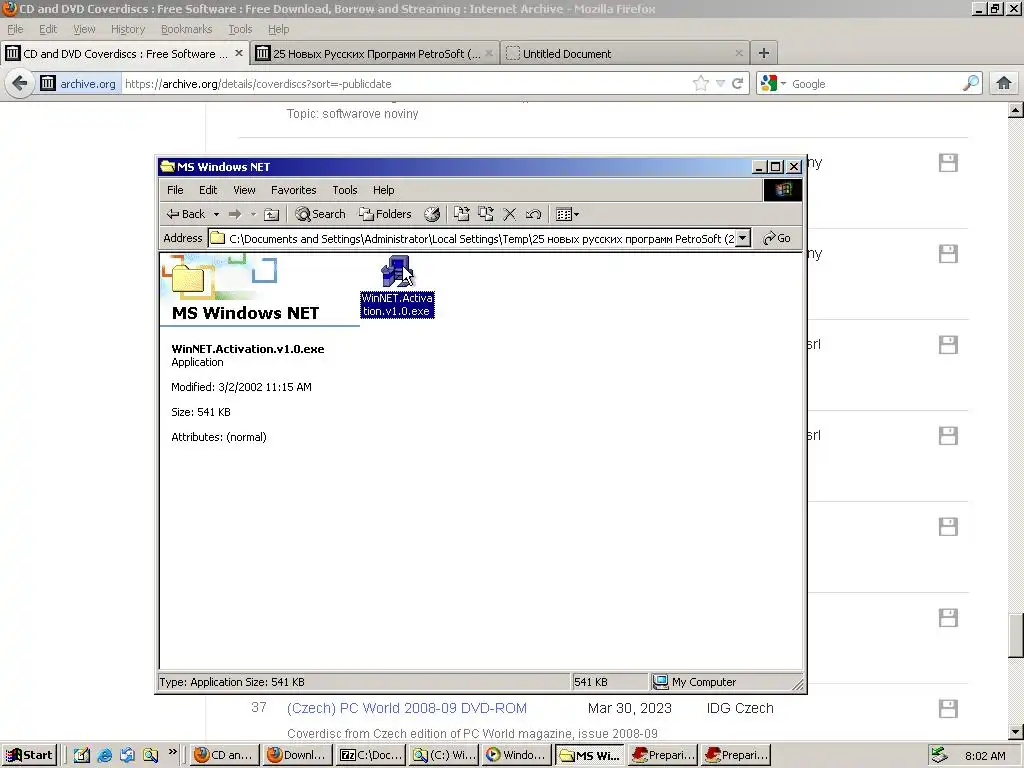Screen dimensions: 1024x768
Task: Click 'Modified: 3/2/2002 11:15 AM' text
Action: pos(241,387)
